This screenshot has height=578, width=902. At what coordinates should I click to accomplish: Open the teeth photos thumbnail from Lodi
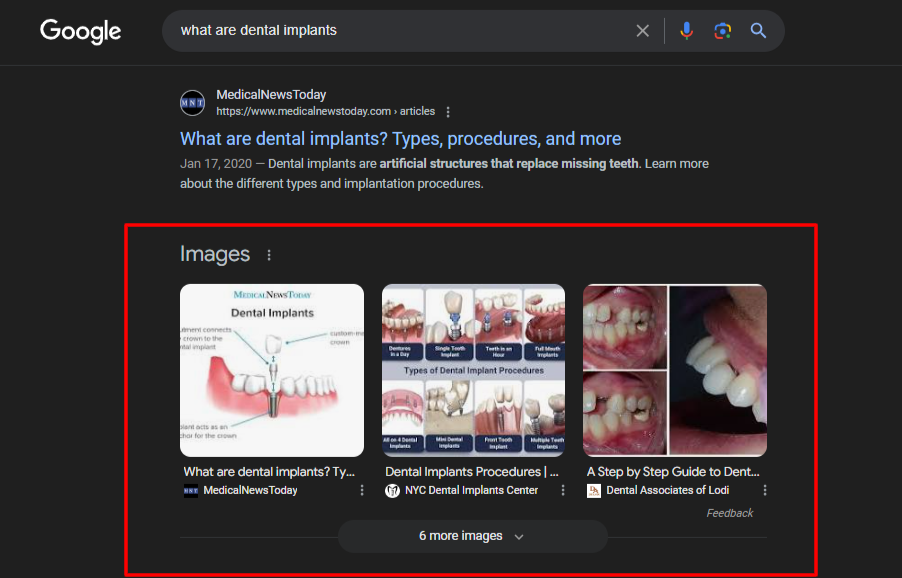(675, 370)
